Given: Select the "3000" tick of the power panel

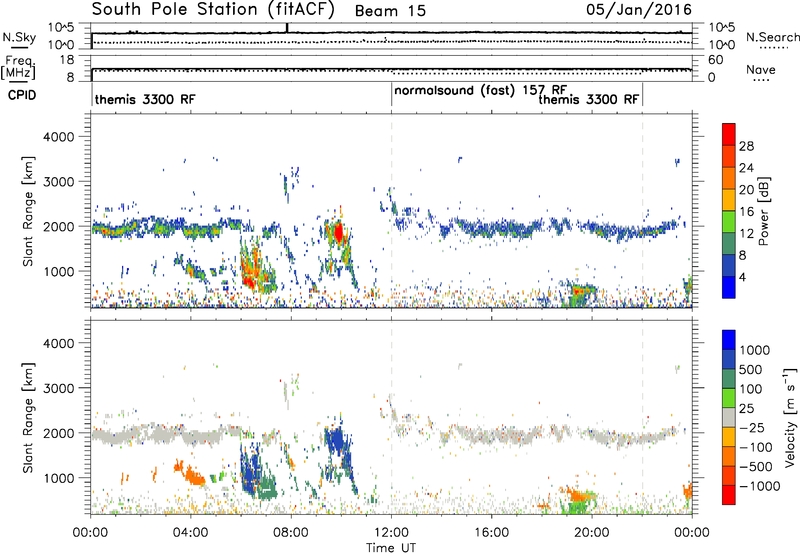Looking at the screenshot, I should coord(59,182).
